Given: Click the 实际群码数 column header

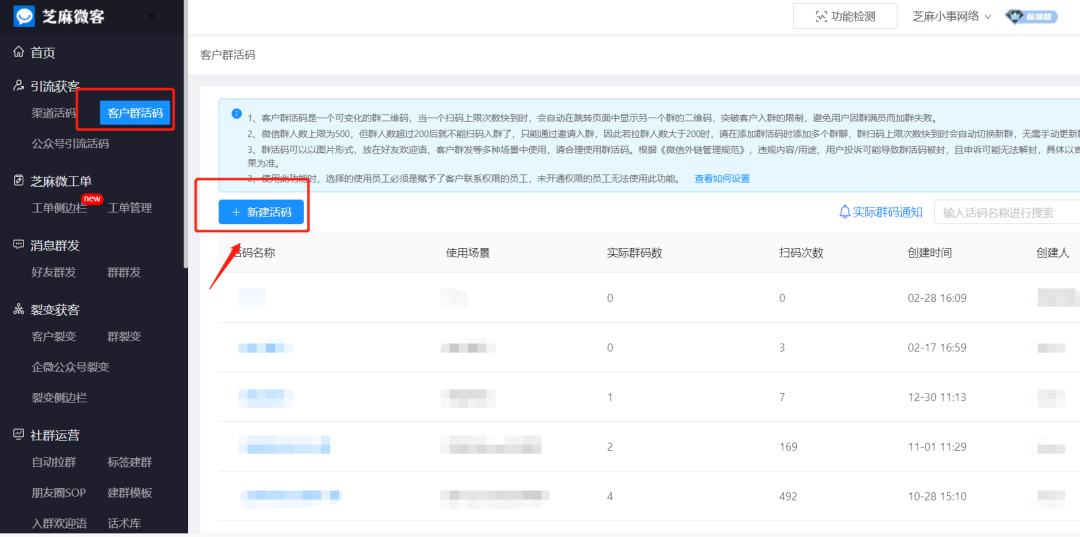Looking at the screenshot, I should point(634,253).
